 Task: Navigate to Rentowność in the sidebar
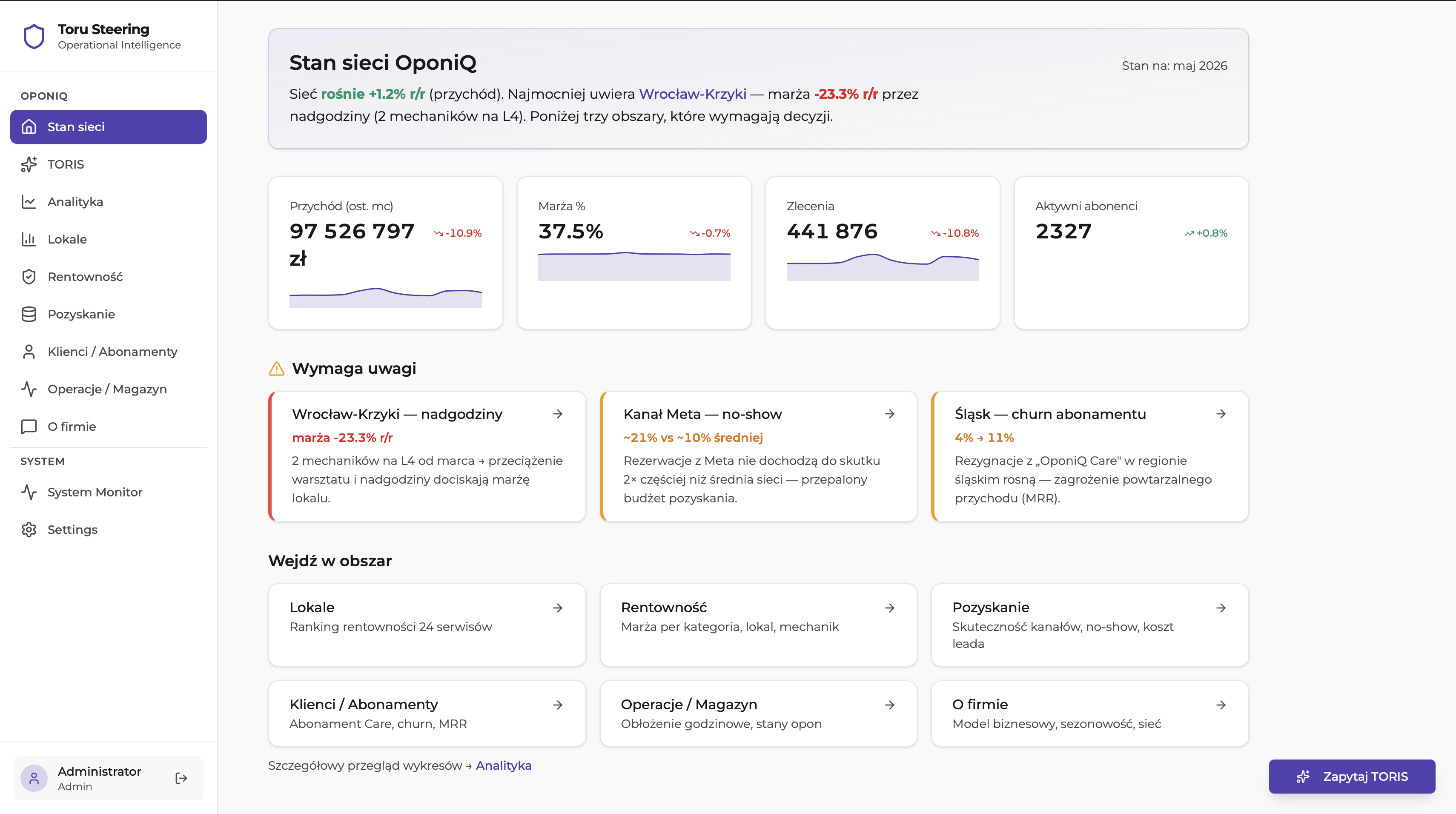[109, 277]
